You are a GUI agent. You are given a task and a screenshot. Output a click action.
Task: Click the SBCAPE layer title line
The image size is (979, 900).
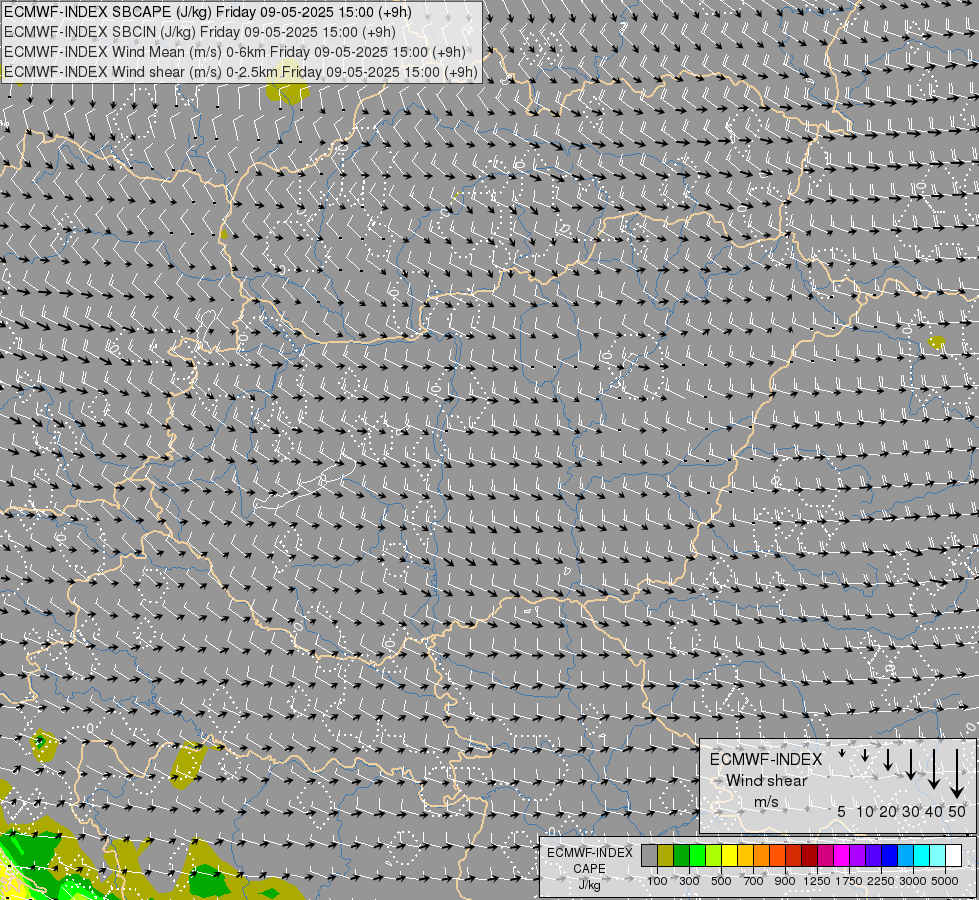[207, 12]
